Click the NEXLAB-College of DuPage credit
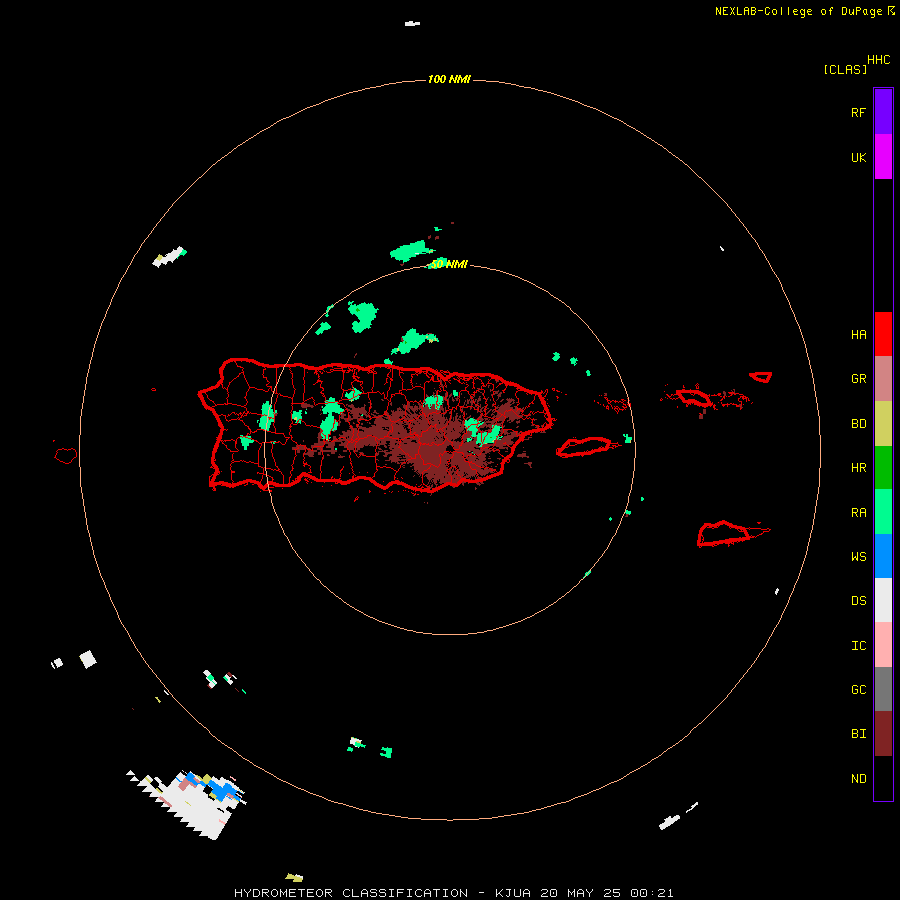900x900 pixels. [804, 11]
